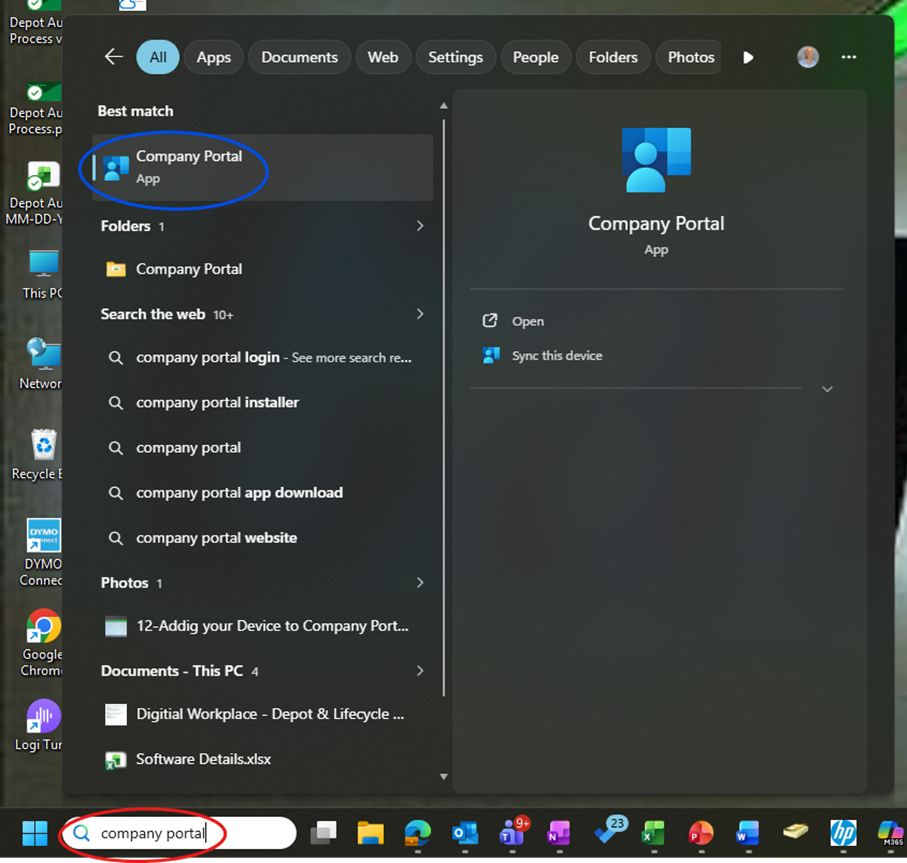
Task: Open Outlook from taskbar
Action: click(x=465, y=833)
